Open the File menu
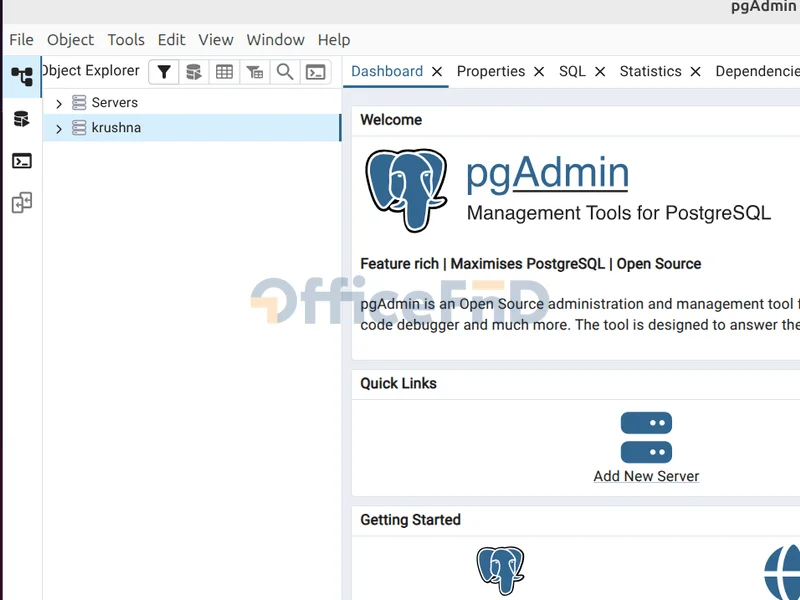Screen dimensions: 800x600 click(x=21, y=40)
